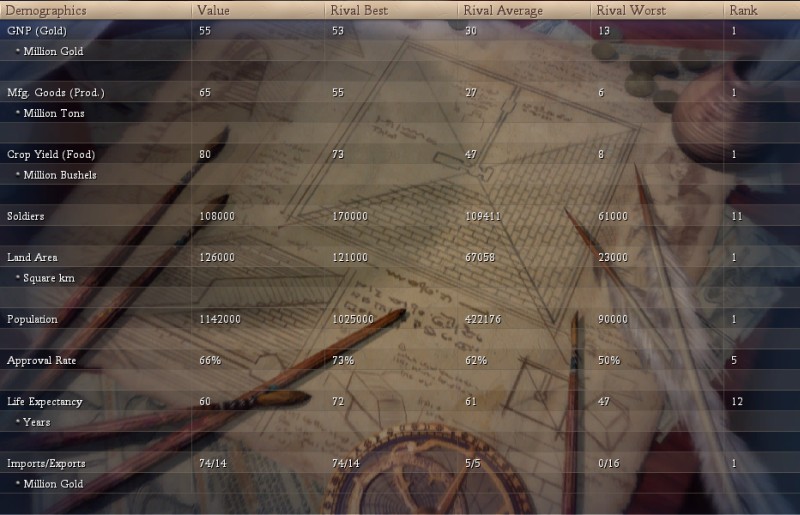Image resolution: width=800 pixels, height=515 pixels.
Task: Select the Population row label
Action: tap(32, 319)
